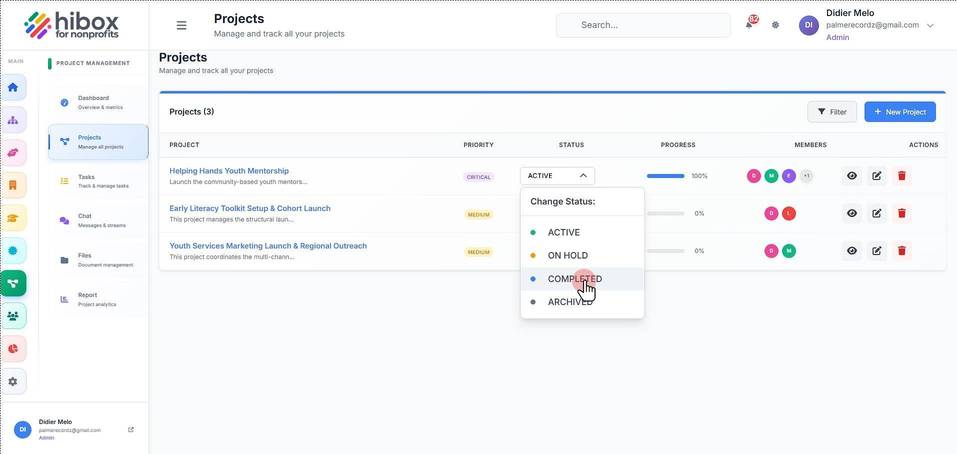This screenshot has width=957, height=454.
Task: Collapse the ACTIVE status dropdown for Helping Hands
Action: click(x=557, y=176)
